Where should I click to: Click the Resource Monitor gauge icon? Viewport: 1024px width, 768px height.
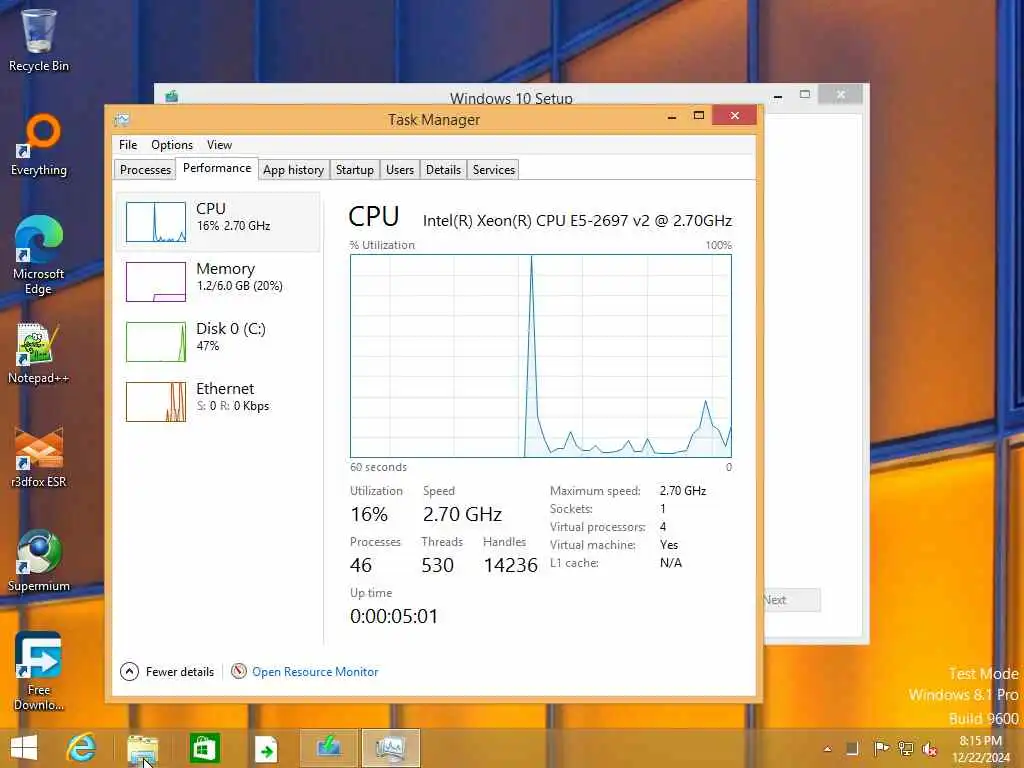pyautogui.click(x=239, y=671)
